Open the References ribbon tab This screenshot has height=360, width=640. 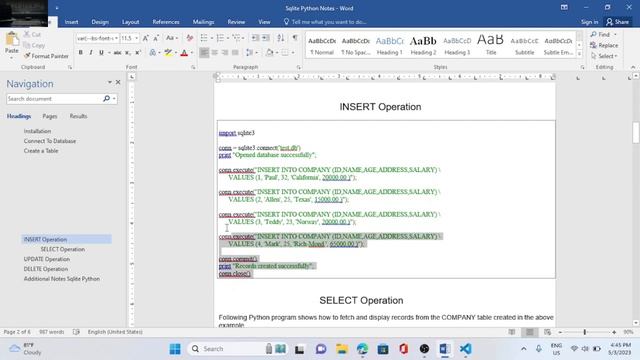click(x=166, y=22)
